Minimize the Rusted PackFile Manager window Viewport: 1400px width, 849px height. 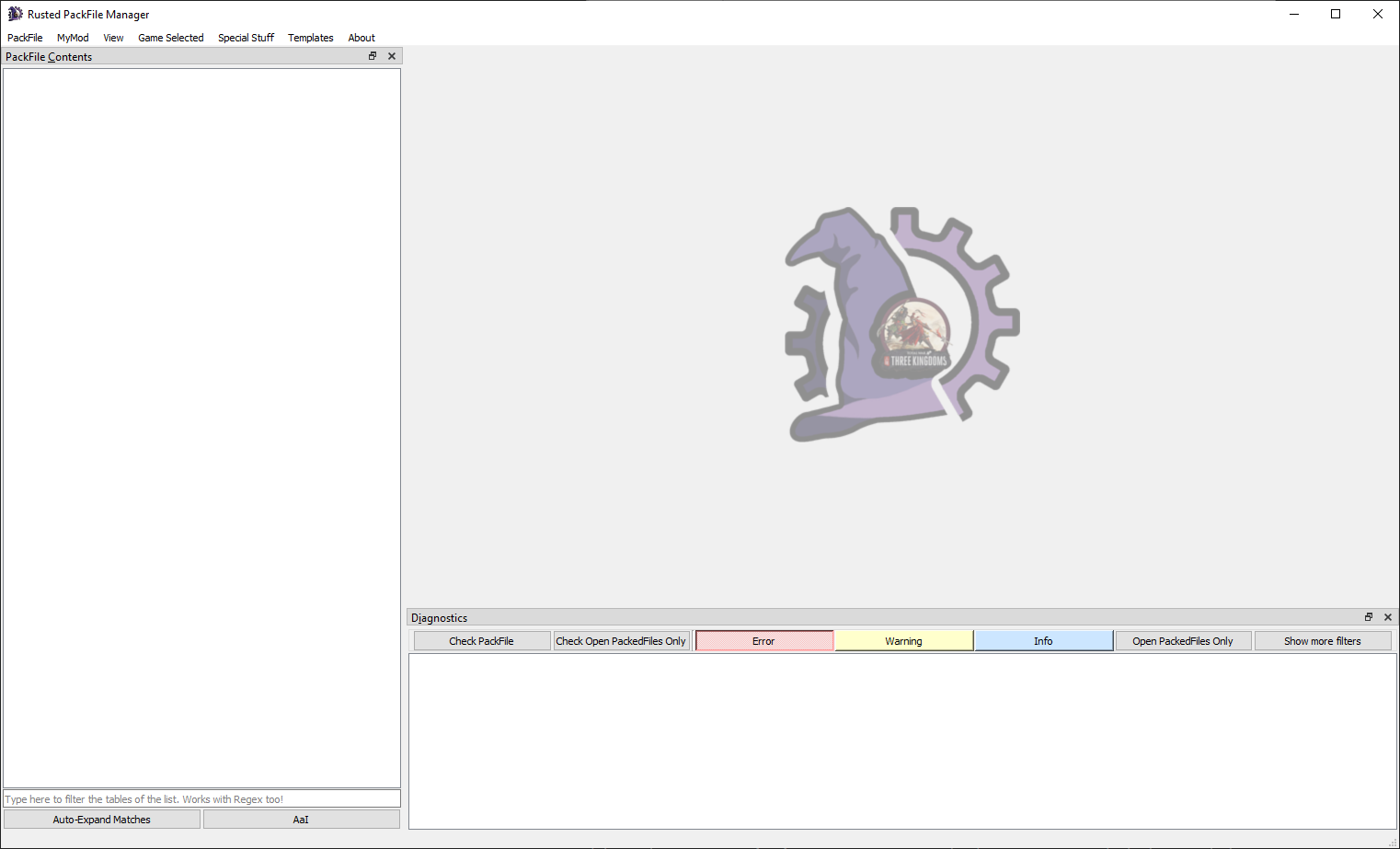(1294, 14)
